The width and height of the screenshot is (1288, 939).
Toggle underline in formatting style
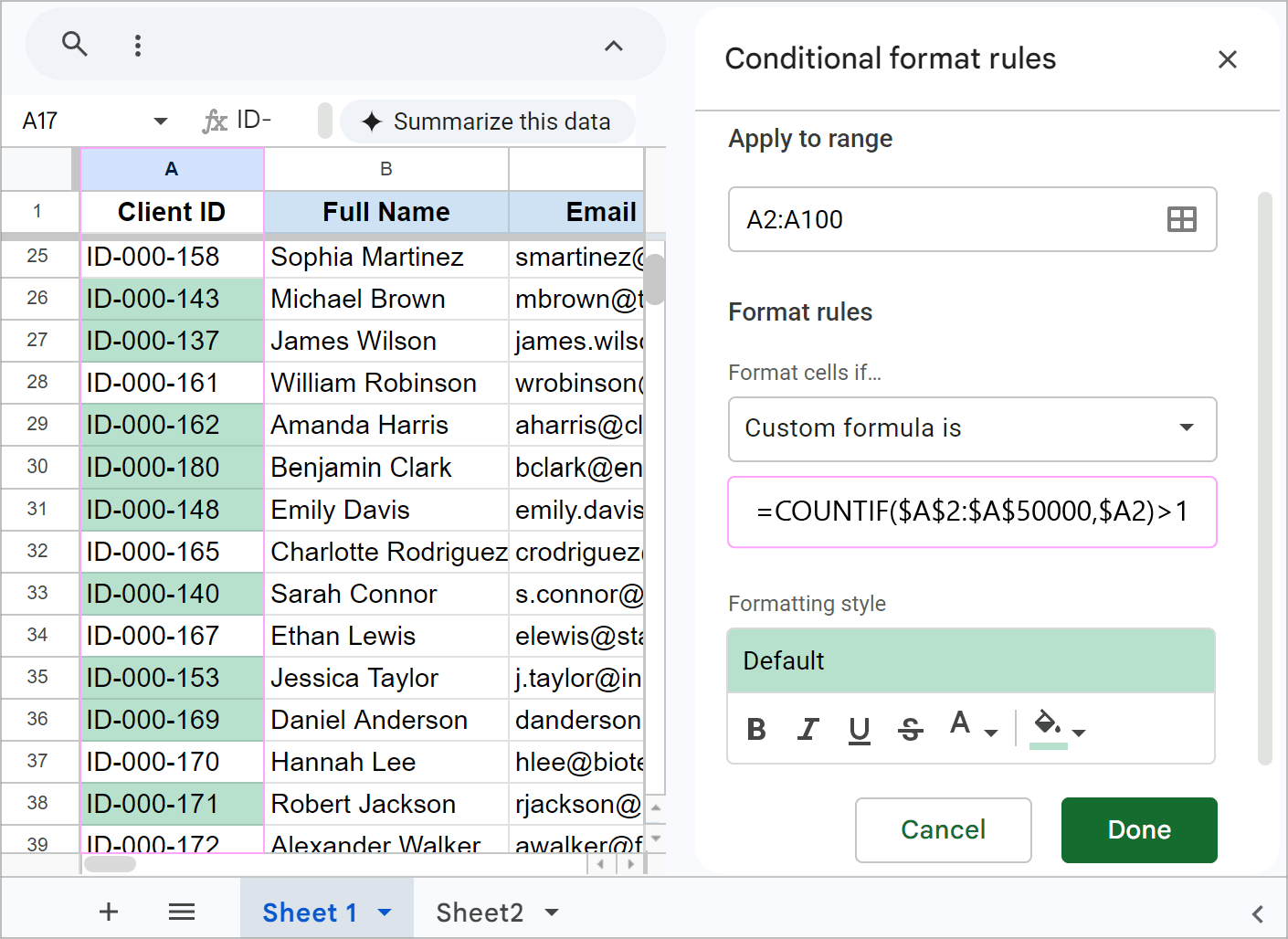click(859, 729)
